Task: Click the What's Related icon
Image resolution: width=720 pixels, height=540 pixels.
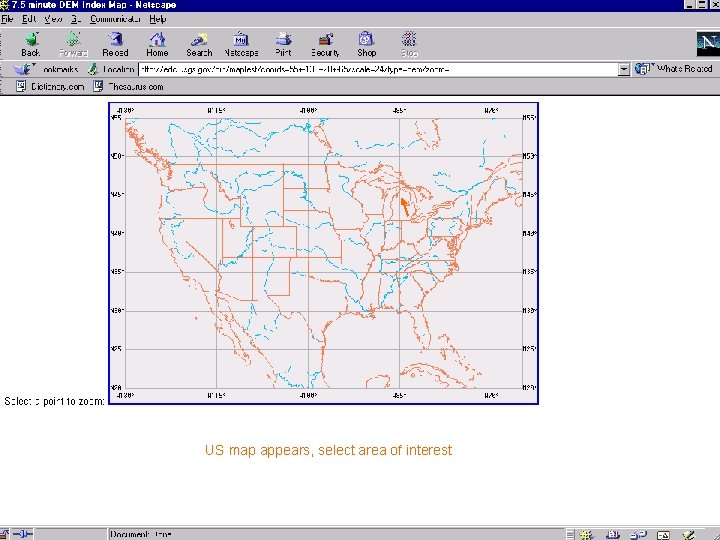Action: pyautogui.click(x=643, y=69)
